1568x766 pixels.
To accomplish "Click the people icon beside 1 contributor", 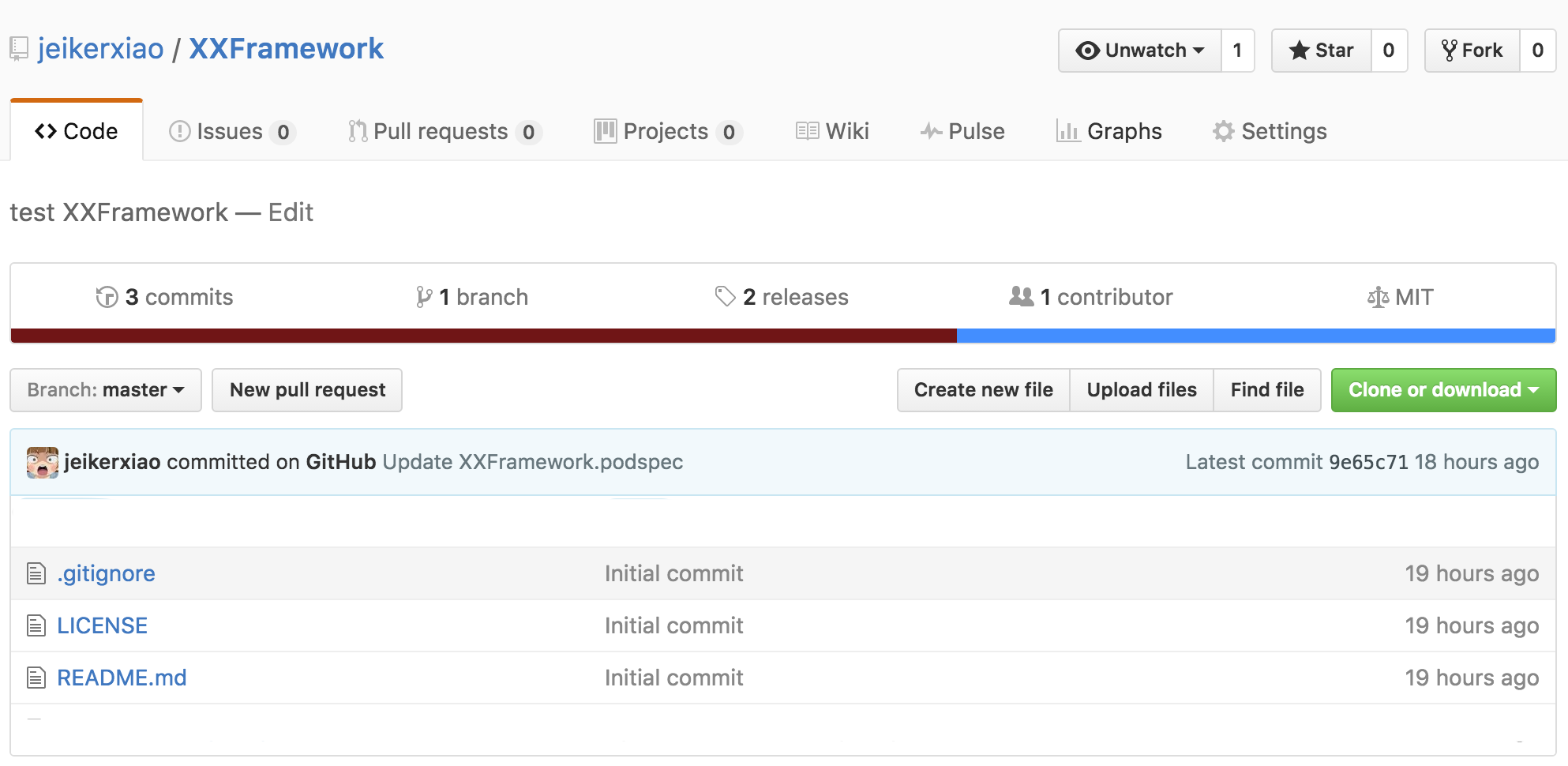I will point(1021,296).
